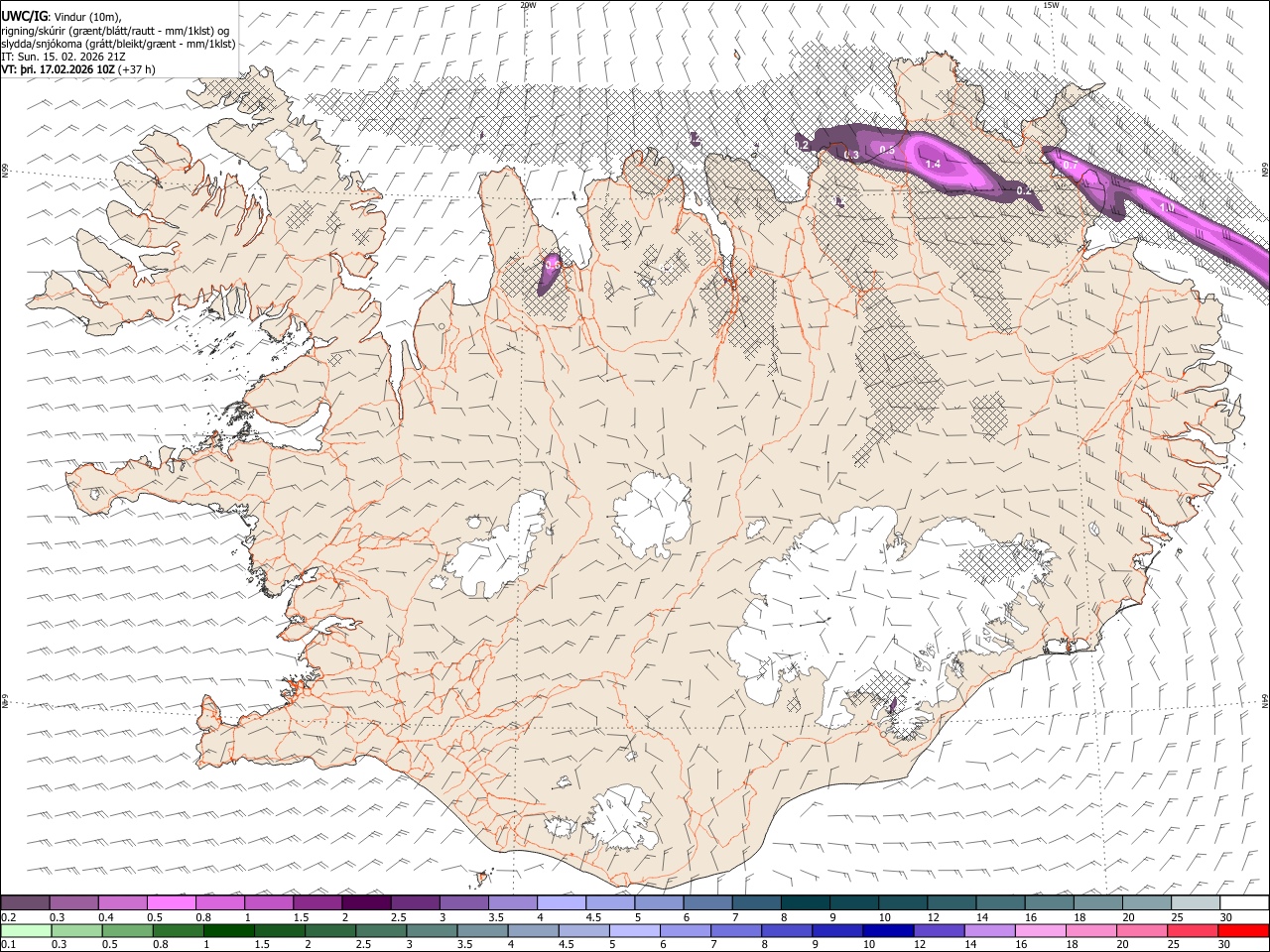Screen dimensions: 1270x952
Task: Click the '0.7' precipitation label on the map
Action: [x=1071, y=165]
